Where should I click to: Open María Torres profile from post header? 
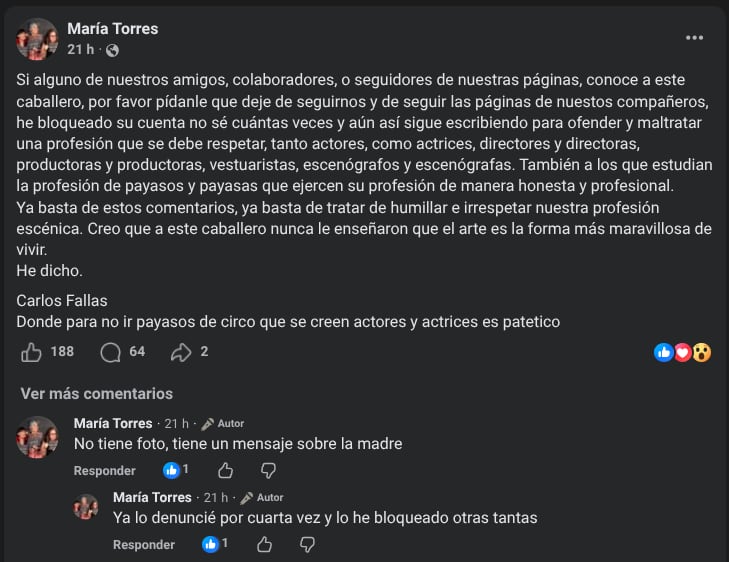coord(113,29)
